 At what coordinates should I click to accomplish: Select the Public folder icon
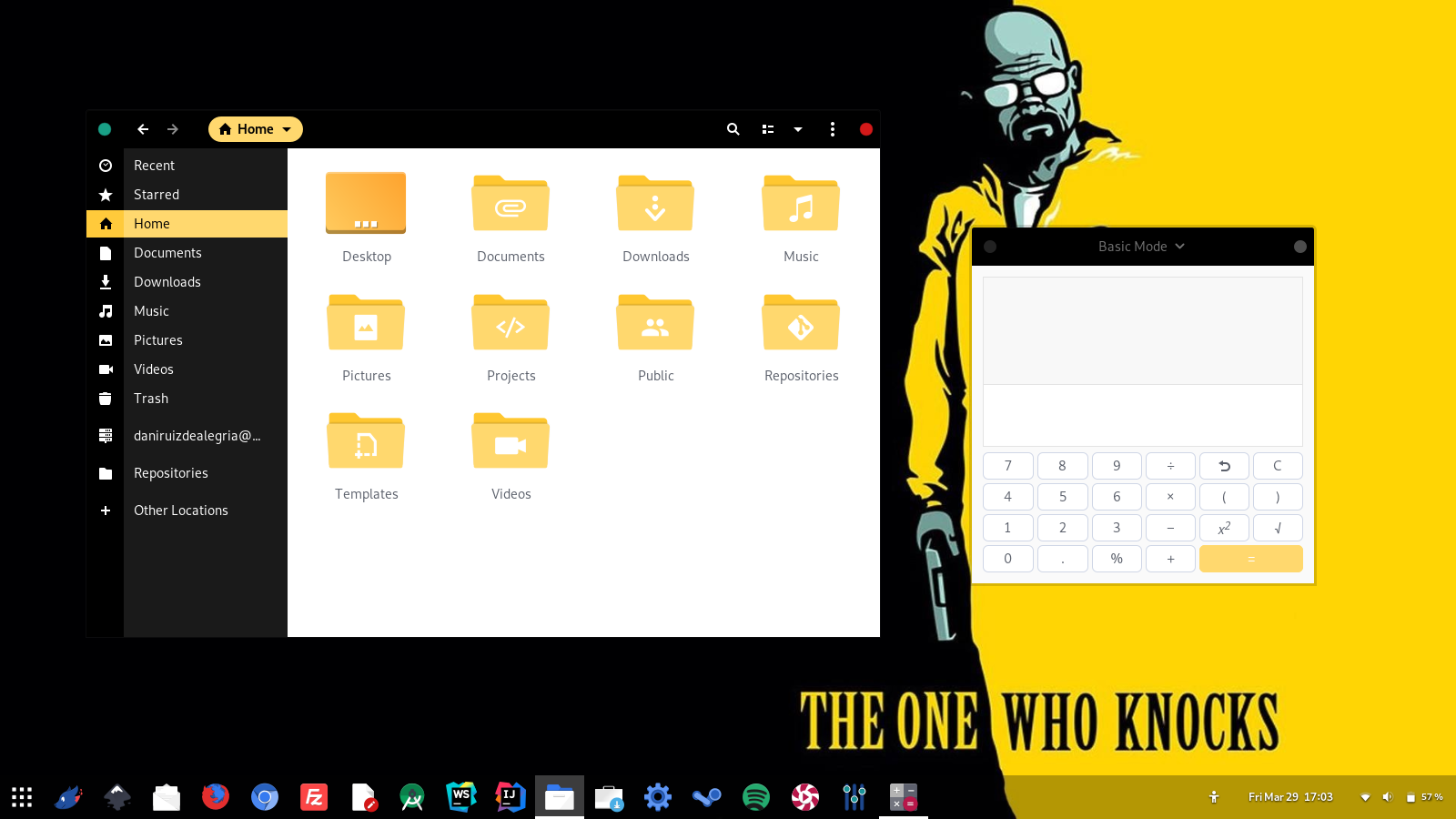pos(655,322)
